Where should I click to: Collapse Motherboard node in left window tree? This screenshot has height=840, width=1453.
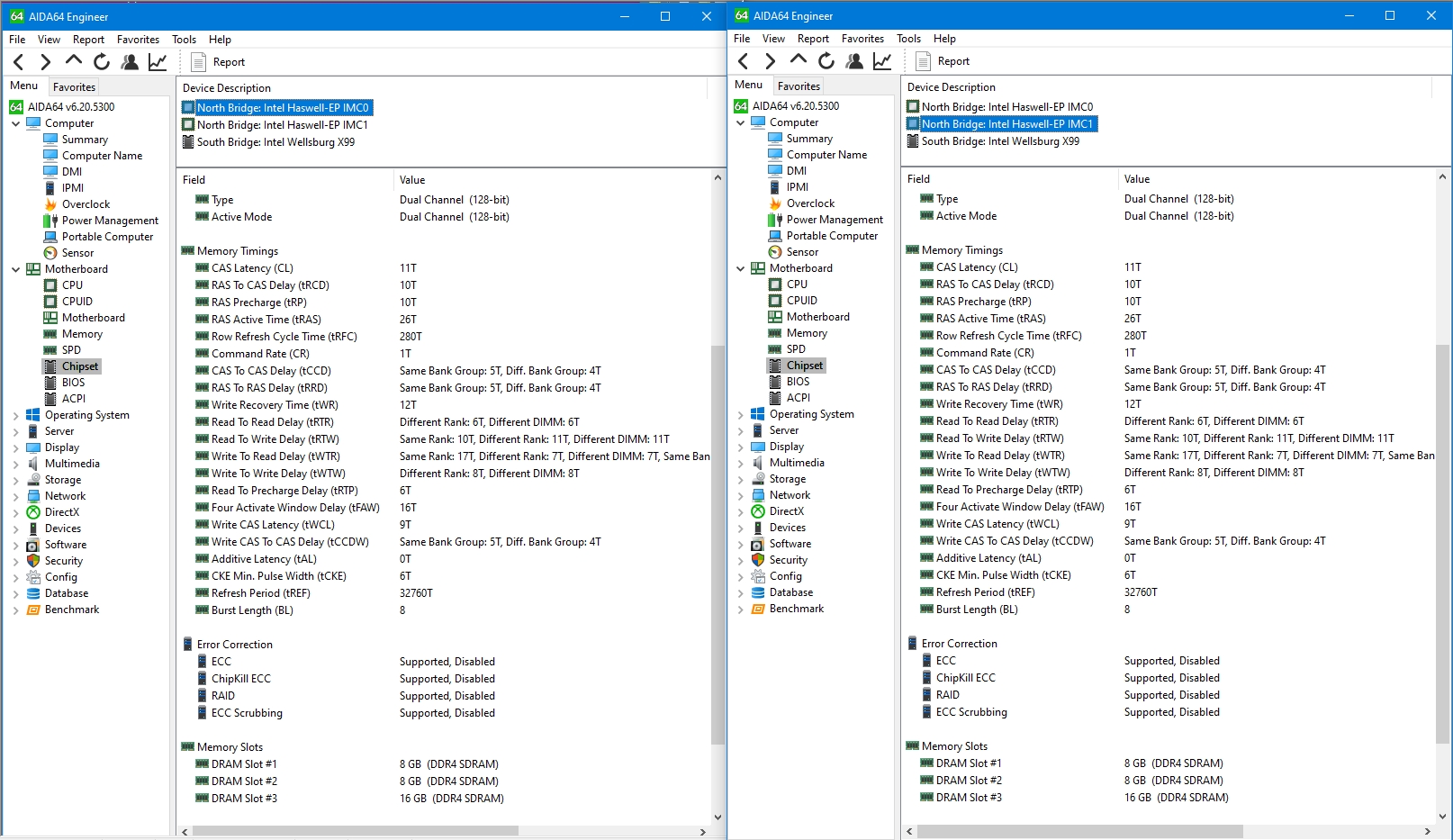pos(15,269)
